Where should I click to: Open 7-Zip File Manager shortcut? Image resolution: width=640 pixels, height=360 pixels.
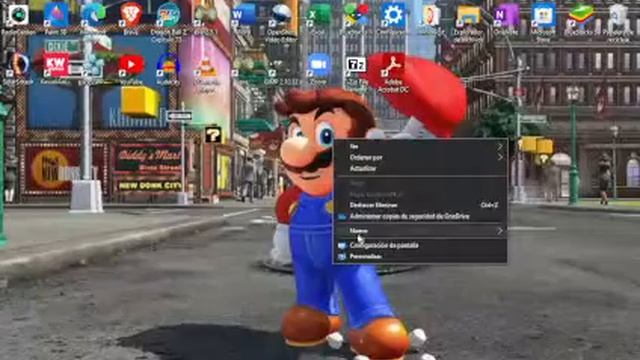(x=356, y=71)
